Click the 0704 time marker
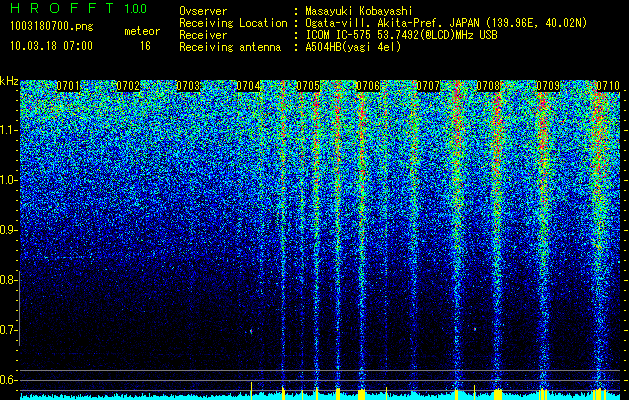This screenshot has width=629, height=400. 248,86
